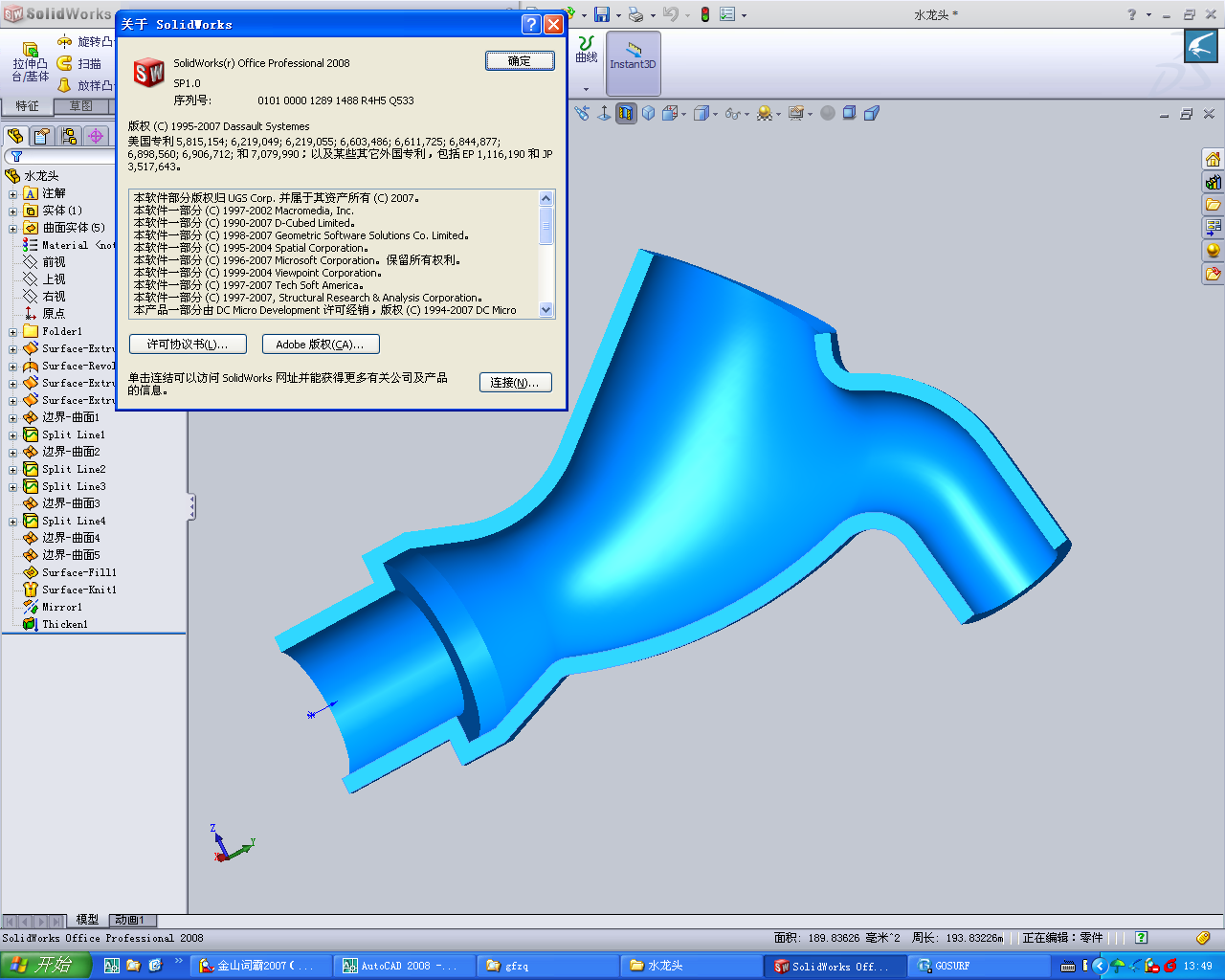Click the Save icon in the top toolbar
Screen dimensions: 1225x980
[x=602, y=14]
